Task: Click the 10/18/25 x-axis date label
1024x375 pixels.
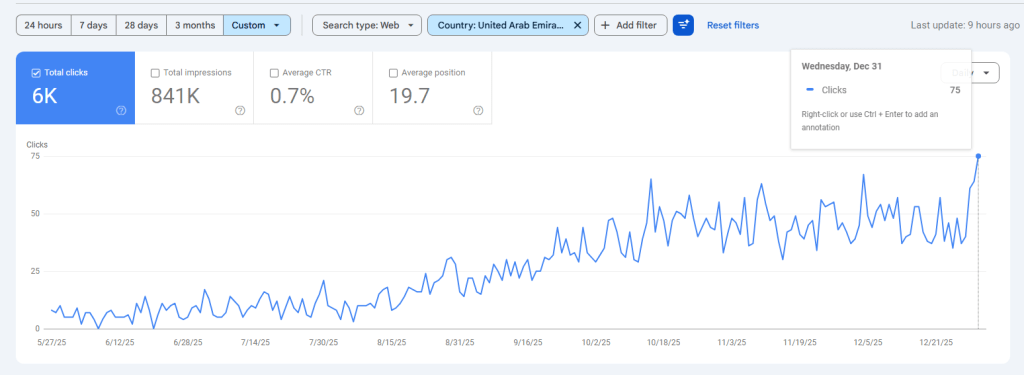Action: pyautogui.click(x=664, y=342)
